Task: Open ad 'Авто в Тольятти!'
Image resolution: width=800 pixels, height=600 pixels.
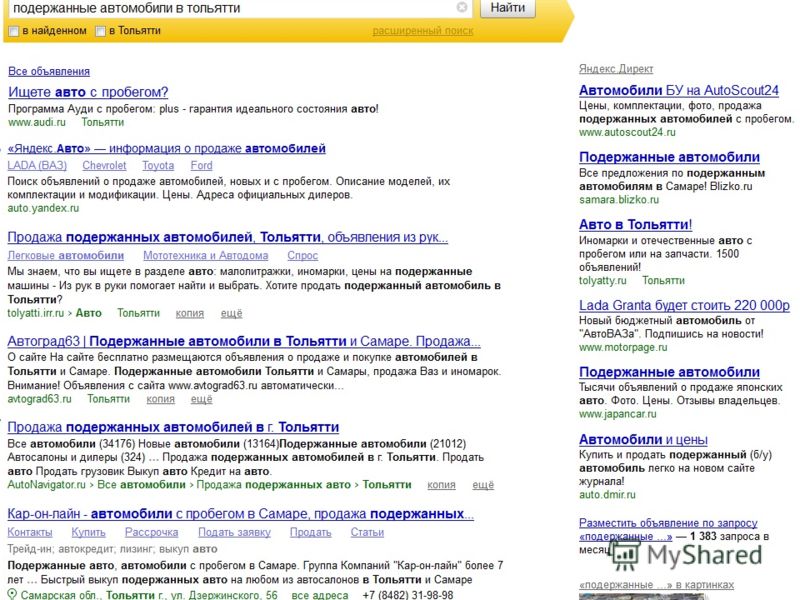Action: [x=636, y=224]
